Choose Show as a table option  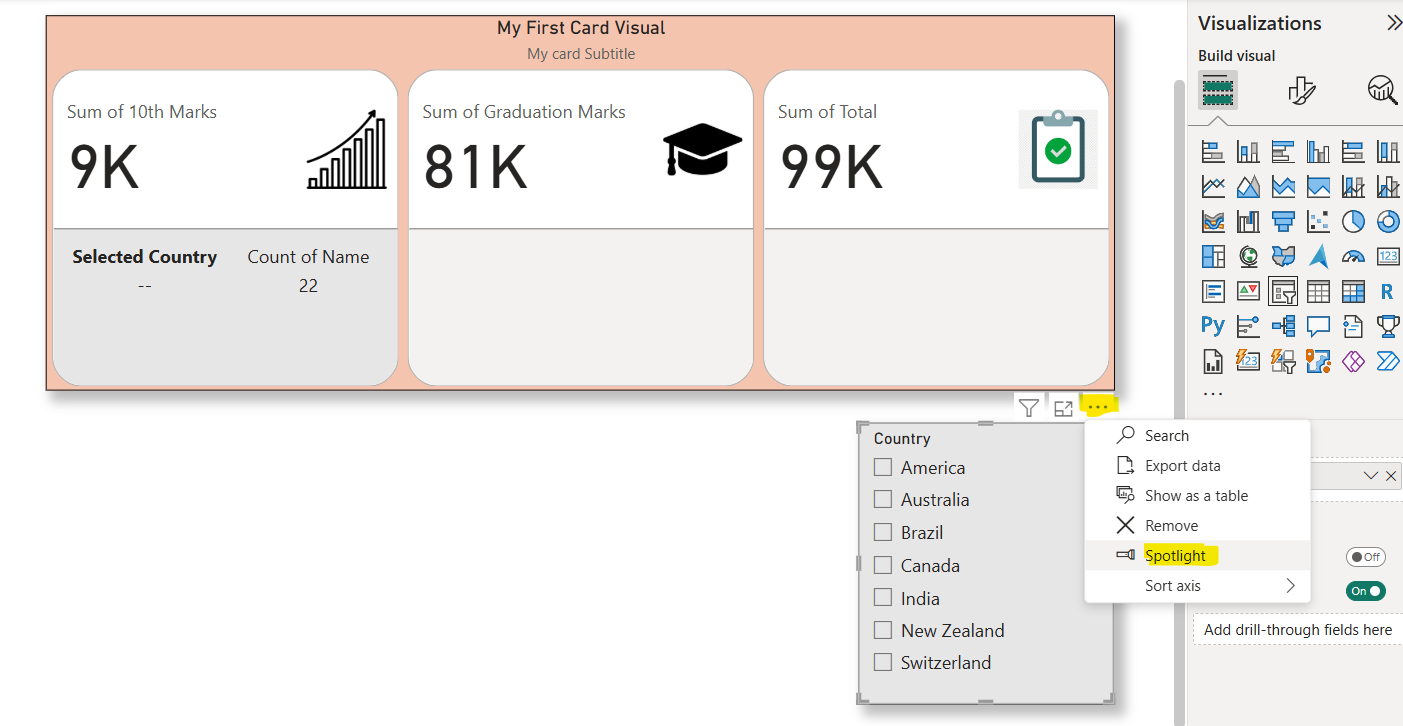click(x=1196, y=495)
